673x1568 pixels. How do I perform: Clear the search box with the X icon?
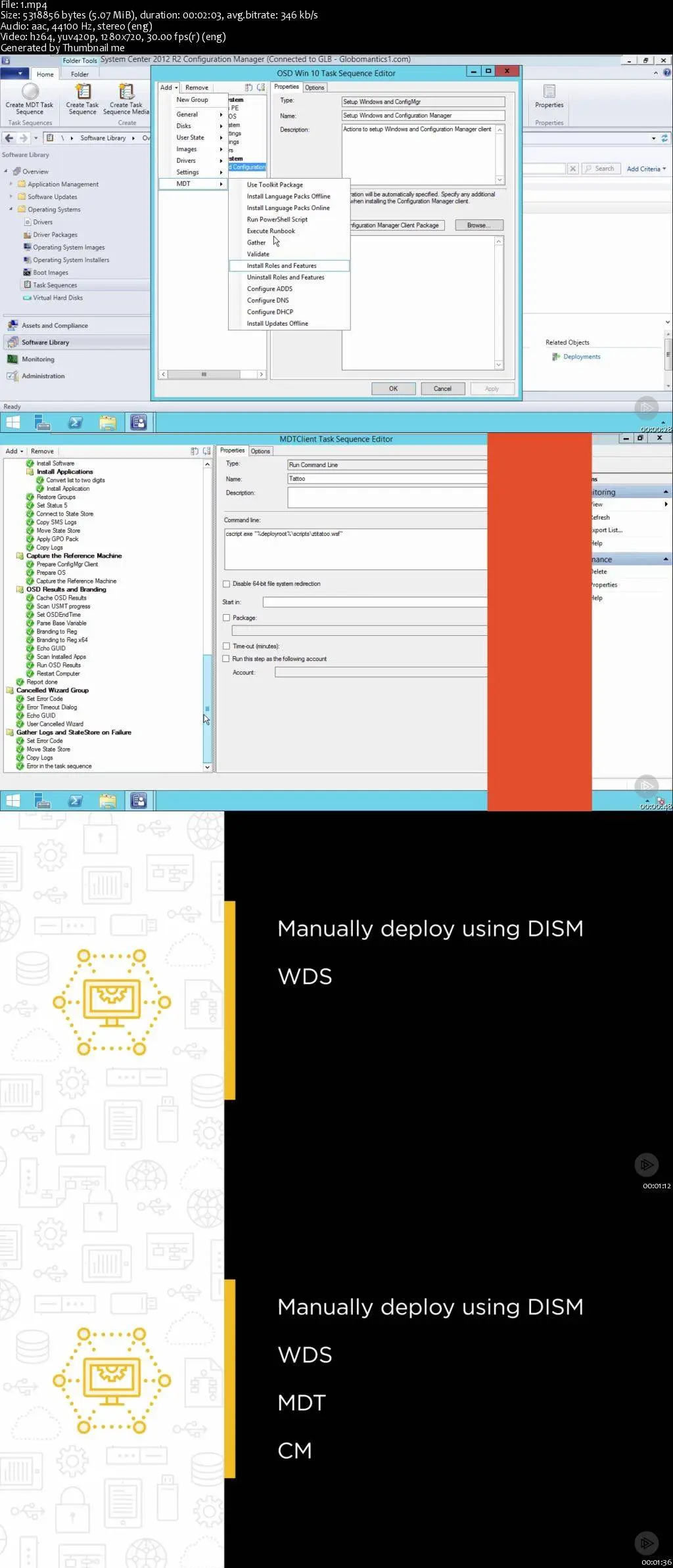(x=573, y=169)
